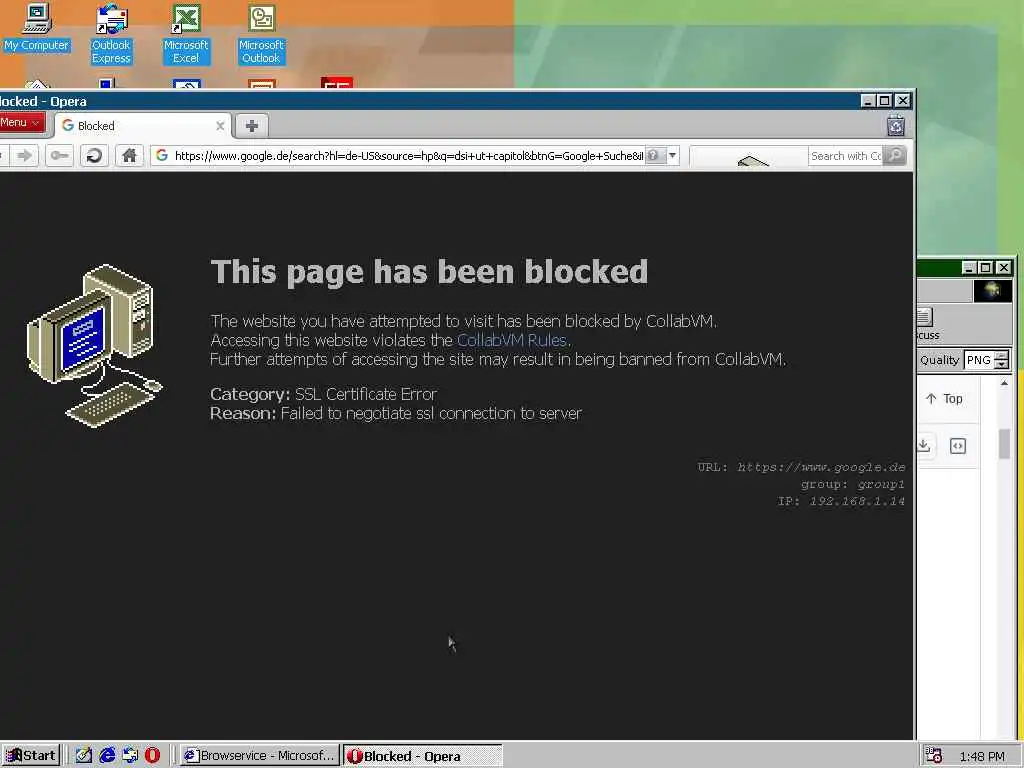Reload the page with refresh button

tap(94, 155)
